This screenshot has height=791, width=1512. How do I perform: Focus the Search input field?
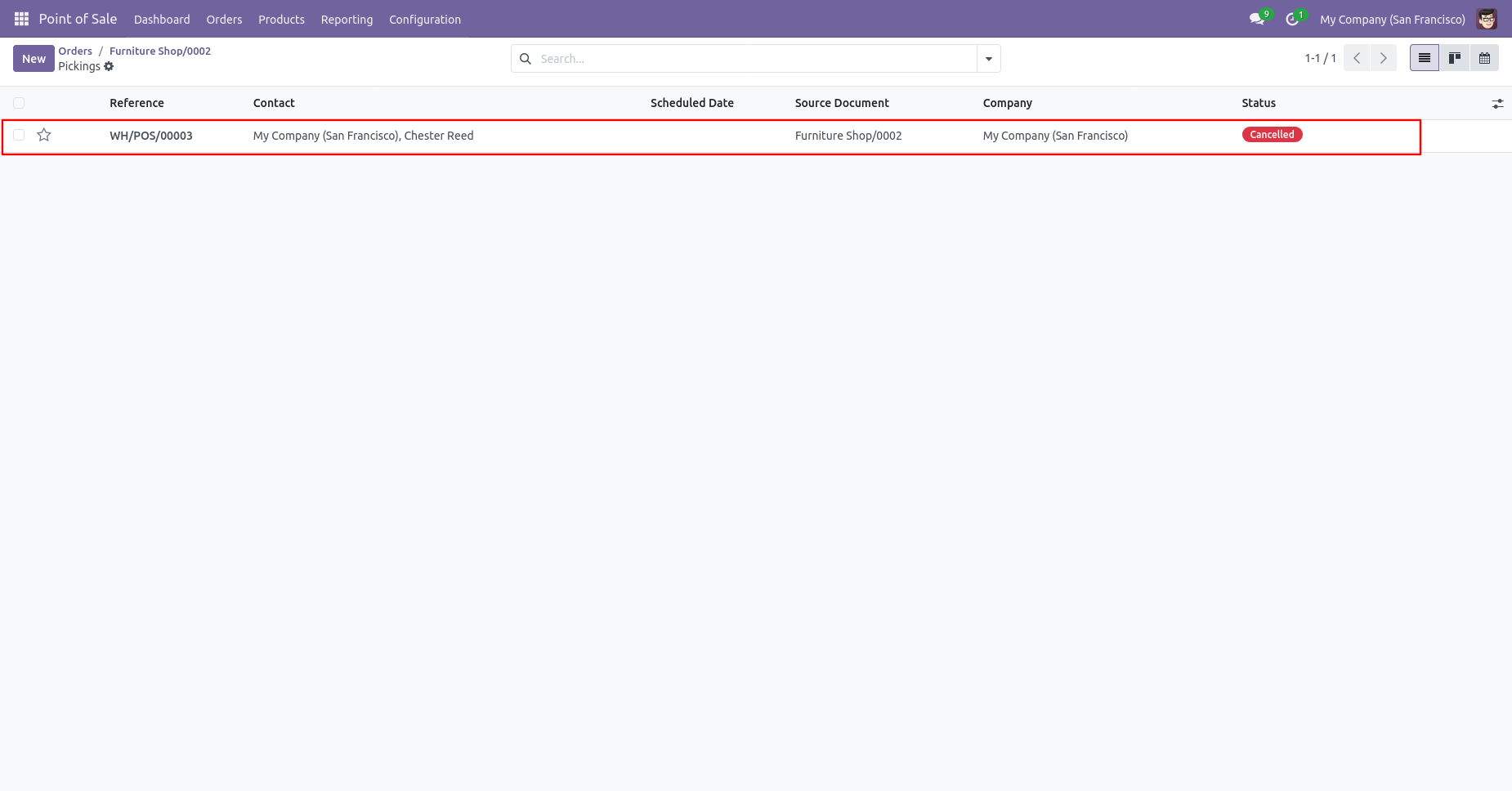click(x=756, y=59)
